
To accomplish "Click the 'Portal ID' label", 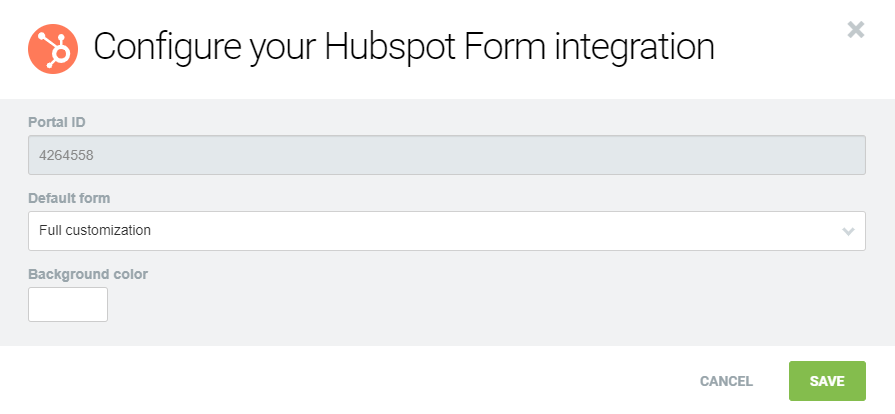I will click(x=56, y=122).
